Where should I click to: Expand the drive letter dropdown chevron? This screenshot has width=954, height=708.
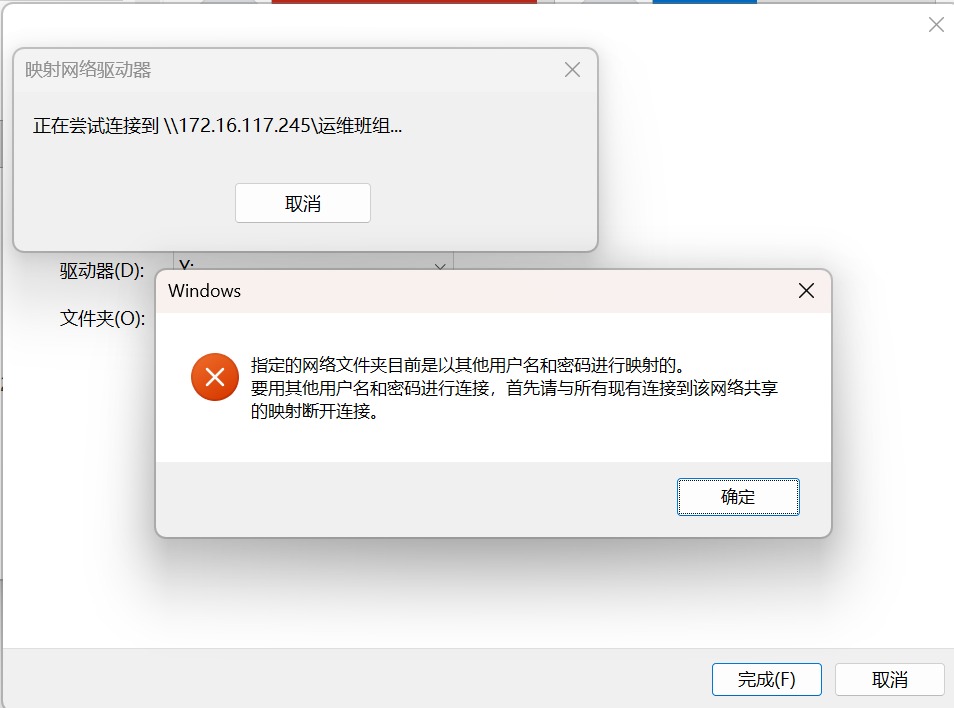pyautogui.click(x=440, y=266)
